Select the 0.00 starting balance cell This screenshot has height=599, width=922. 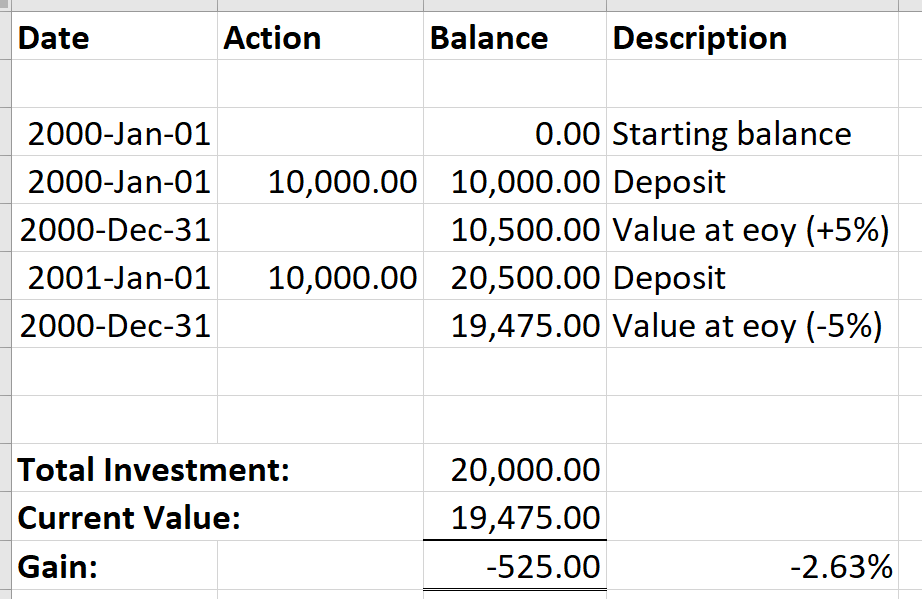click(x=515, y=132)
